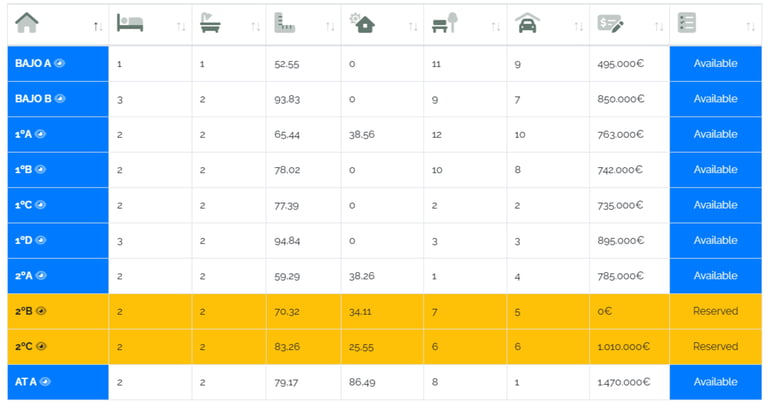
Task: Toggle the eye icon next to BAJO A
Action: point(60,63)
